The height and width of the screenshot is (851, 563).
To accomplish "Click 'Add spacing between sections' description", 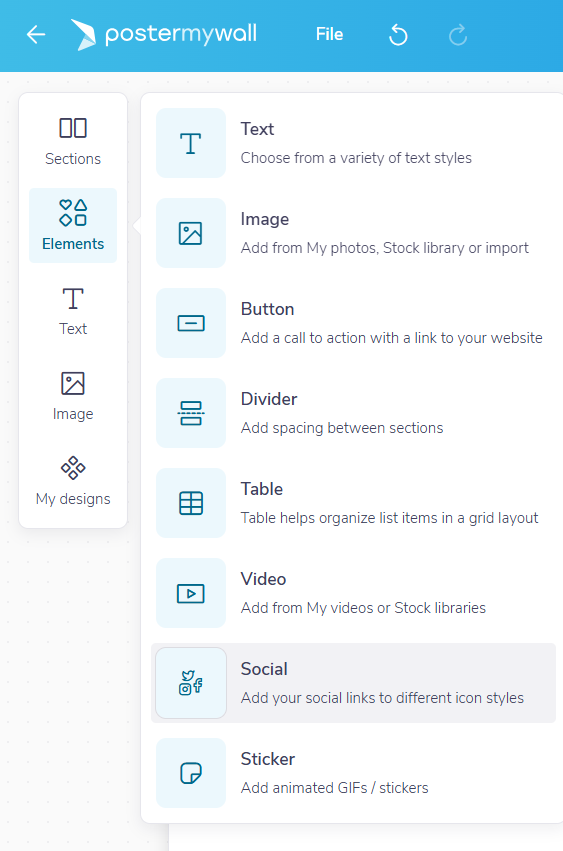I will tap(342, 428).
